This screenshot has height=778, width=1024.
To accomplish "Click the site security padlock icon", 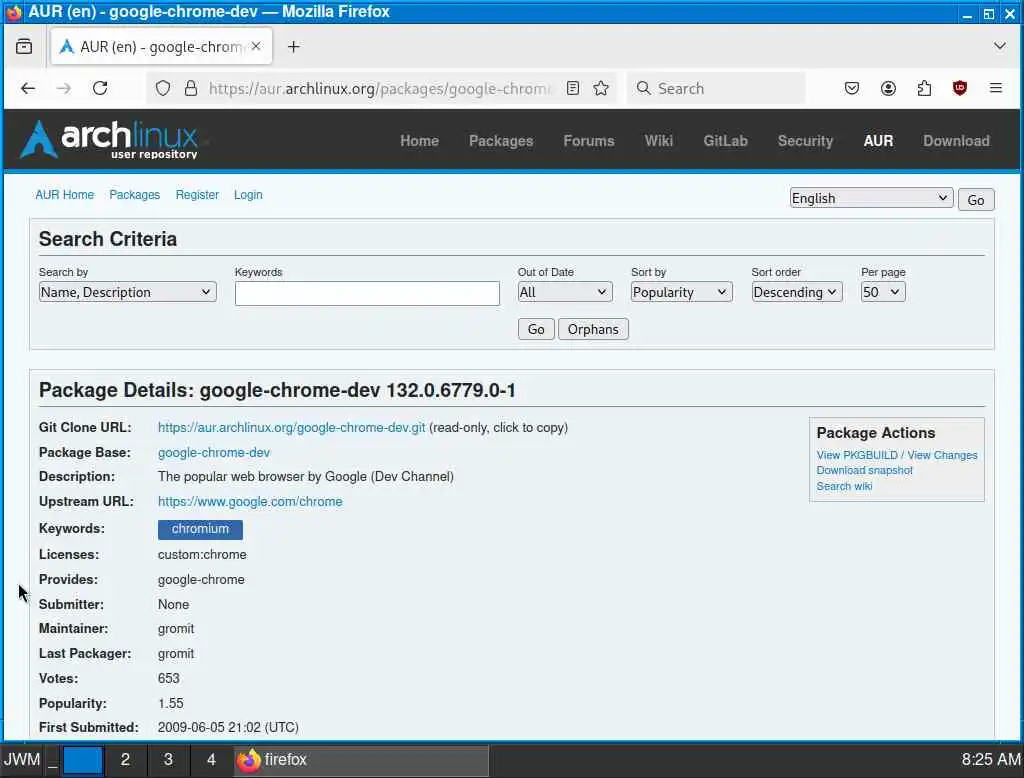I will [x=191, y=88].
